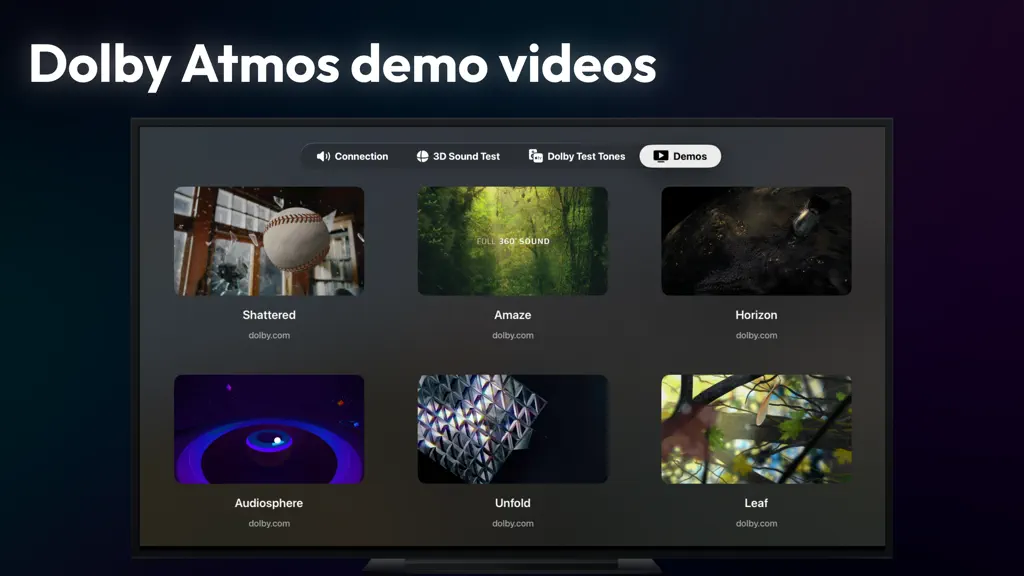This screenshot has width=1024, height=576.
Task: Play the Shattered baseball demo thumbnail
Action: coord(269,241)
